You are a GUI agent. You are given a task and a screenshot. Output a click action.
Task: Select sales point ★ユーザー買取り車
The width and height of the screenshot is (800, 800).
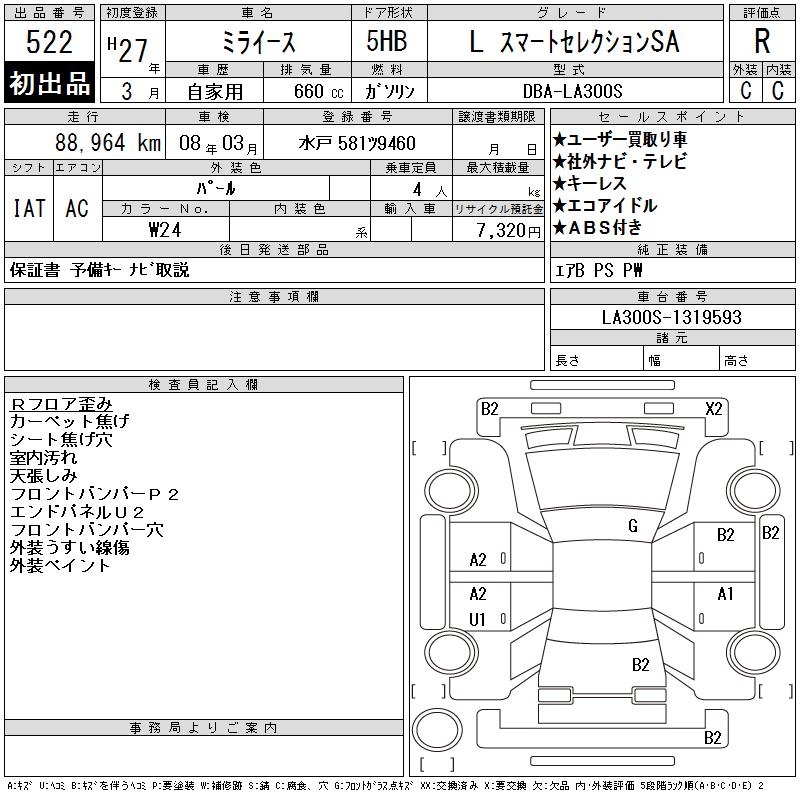point(620,139)
